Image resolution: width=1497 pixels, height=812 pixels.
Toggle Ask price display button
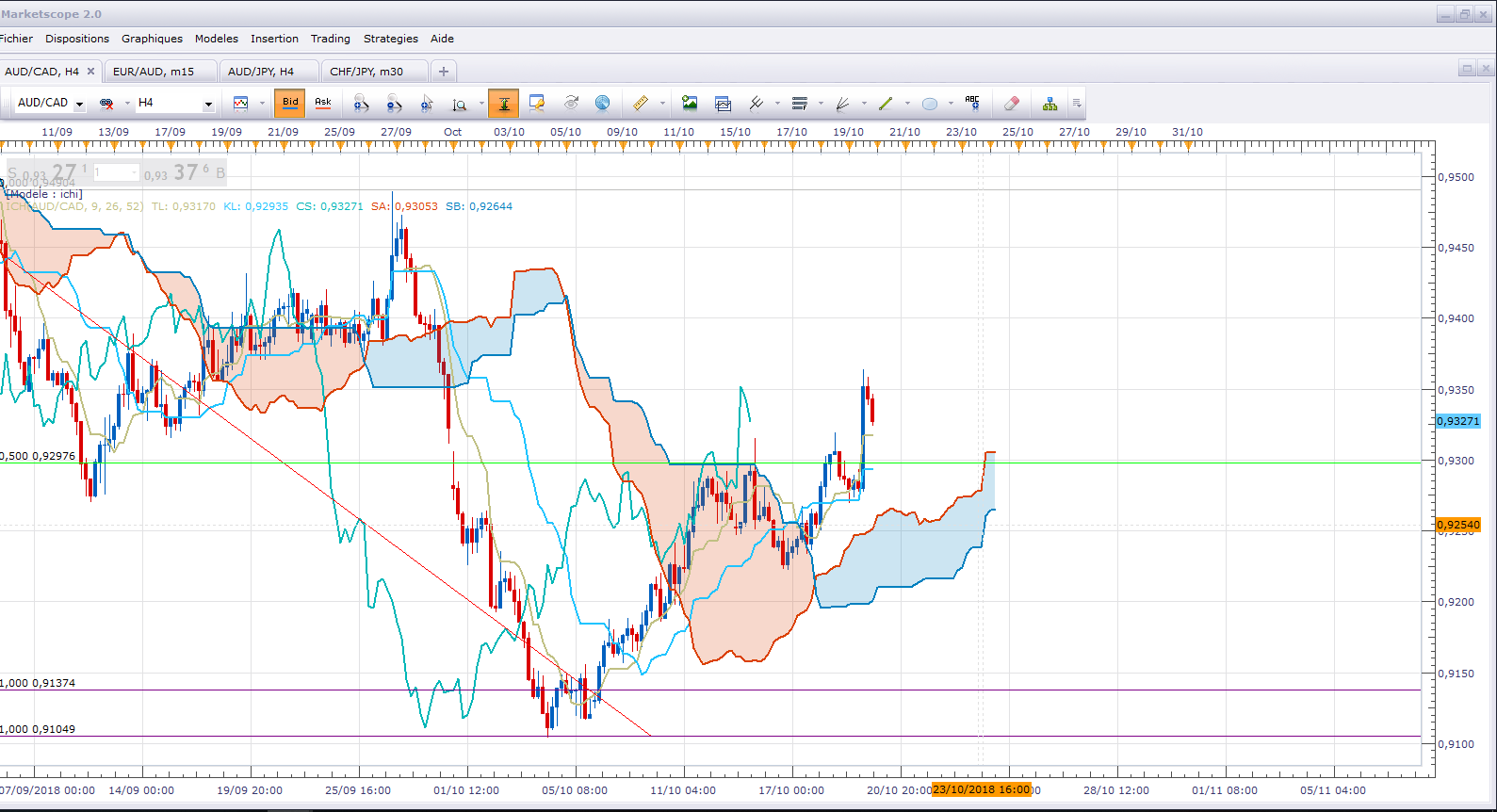[x=323, y=103]
